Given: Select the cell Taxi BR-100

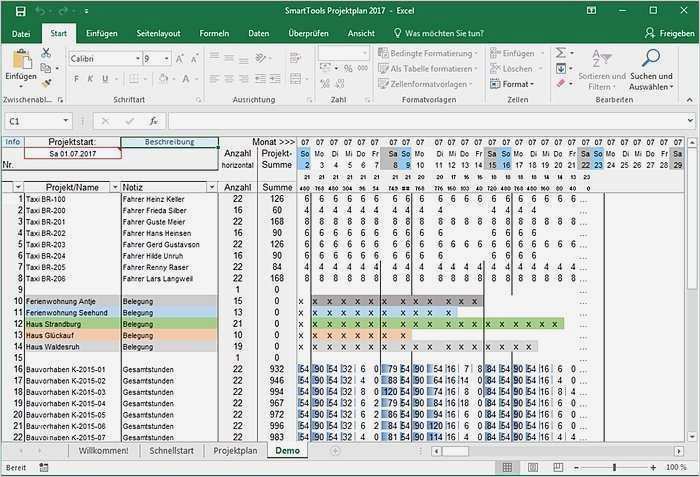Looking at the screenshot, I should click(72, 199).
